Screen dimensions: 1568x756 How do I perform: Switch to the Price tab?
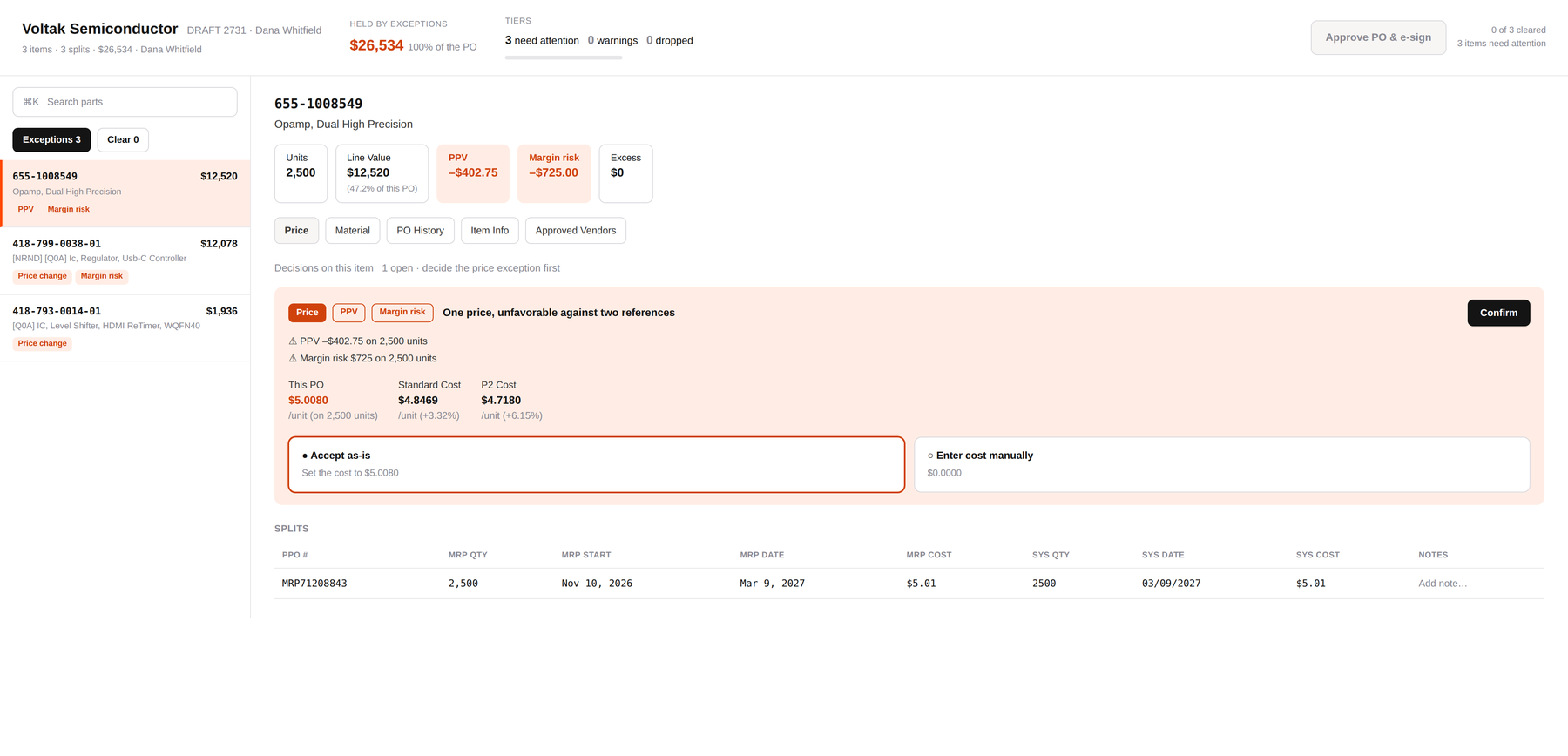296,231
